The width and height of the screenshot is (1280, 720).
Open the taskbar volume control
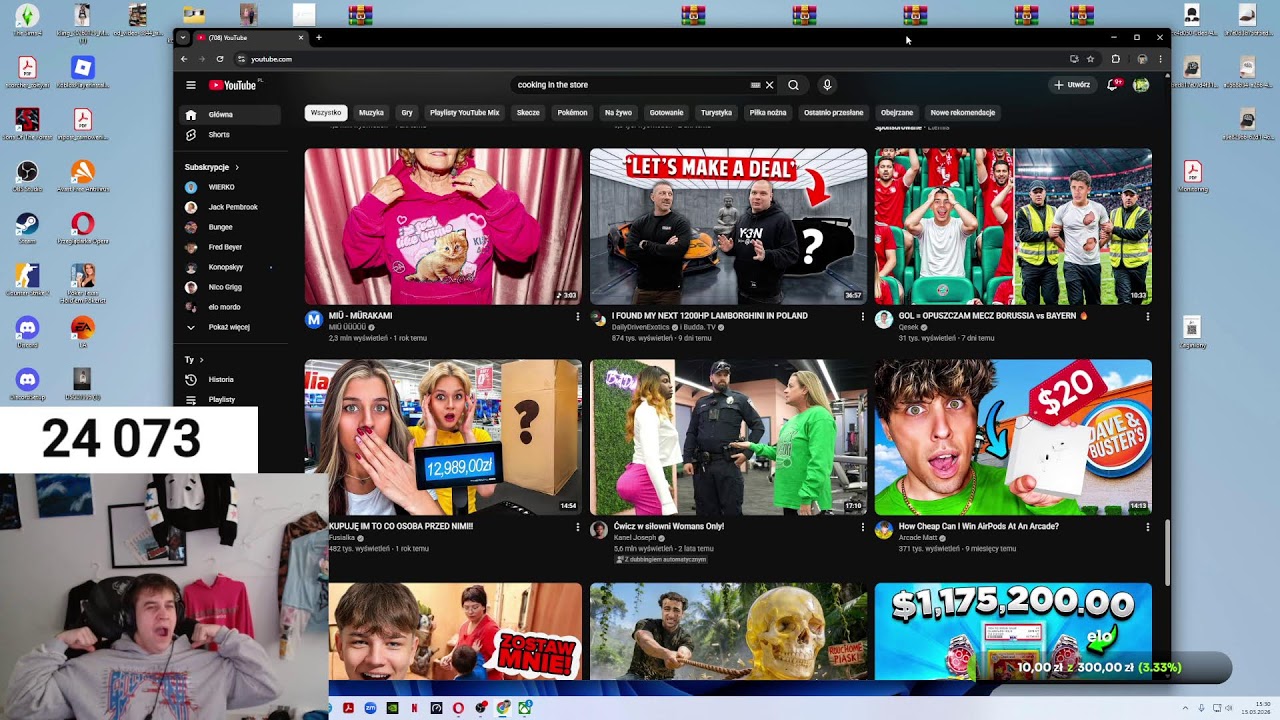1230,708
